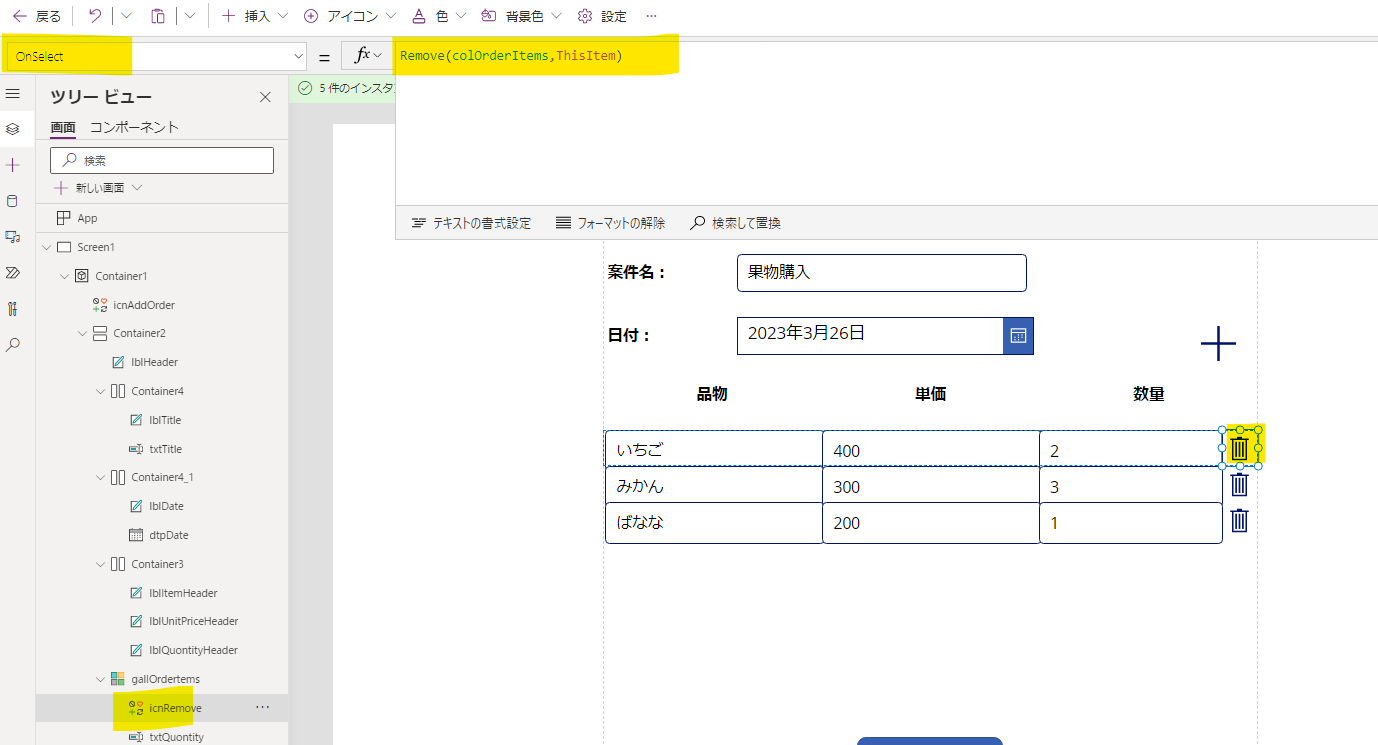The width and height of the screenshot is (1378, 745).
Task: Click フォーマットの解除 (Remove formatting)
Action: [610, 223]
